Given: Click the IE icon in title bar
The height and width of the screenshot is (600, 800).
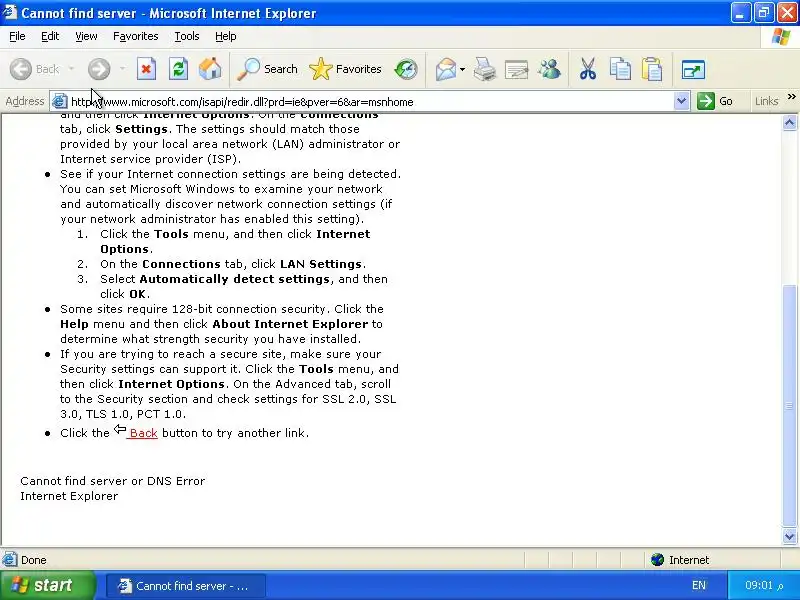Looking at the screenshot, I should 9,12.
